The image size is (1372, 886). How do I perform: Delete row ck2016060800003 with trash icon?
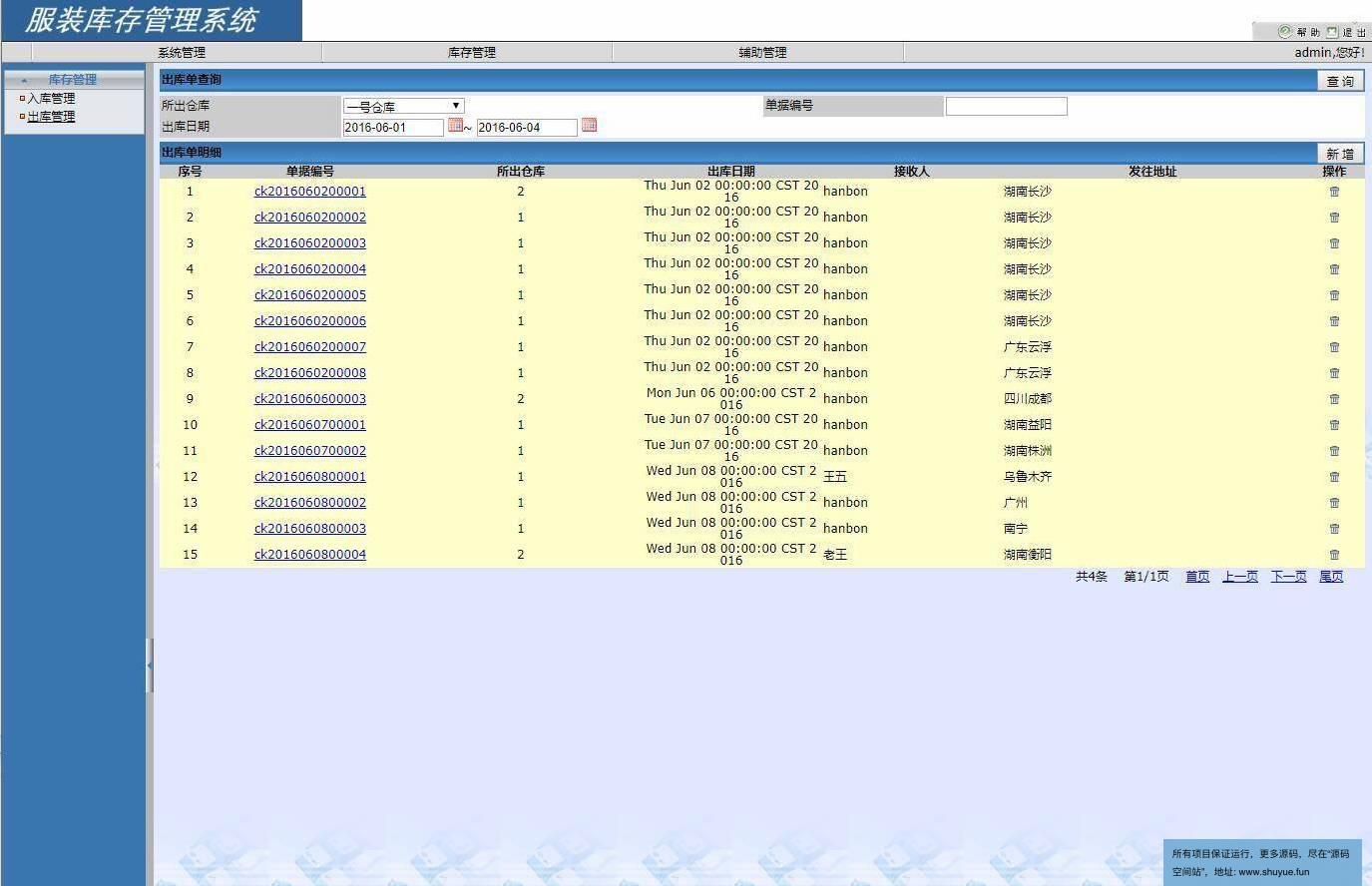1334,529
